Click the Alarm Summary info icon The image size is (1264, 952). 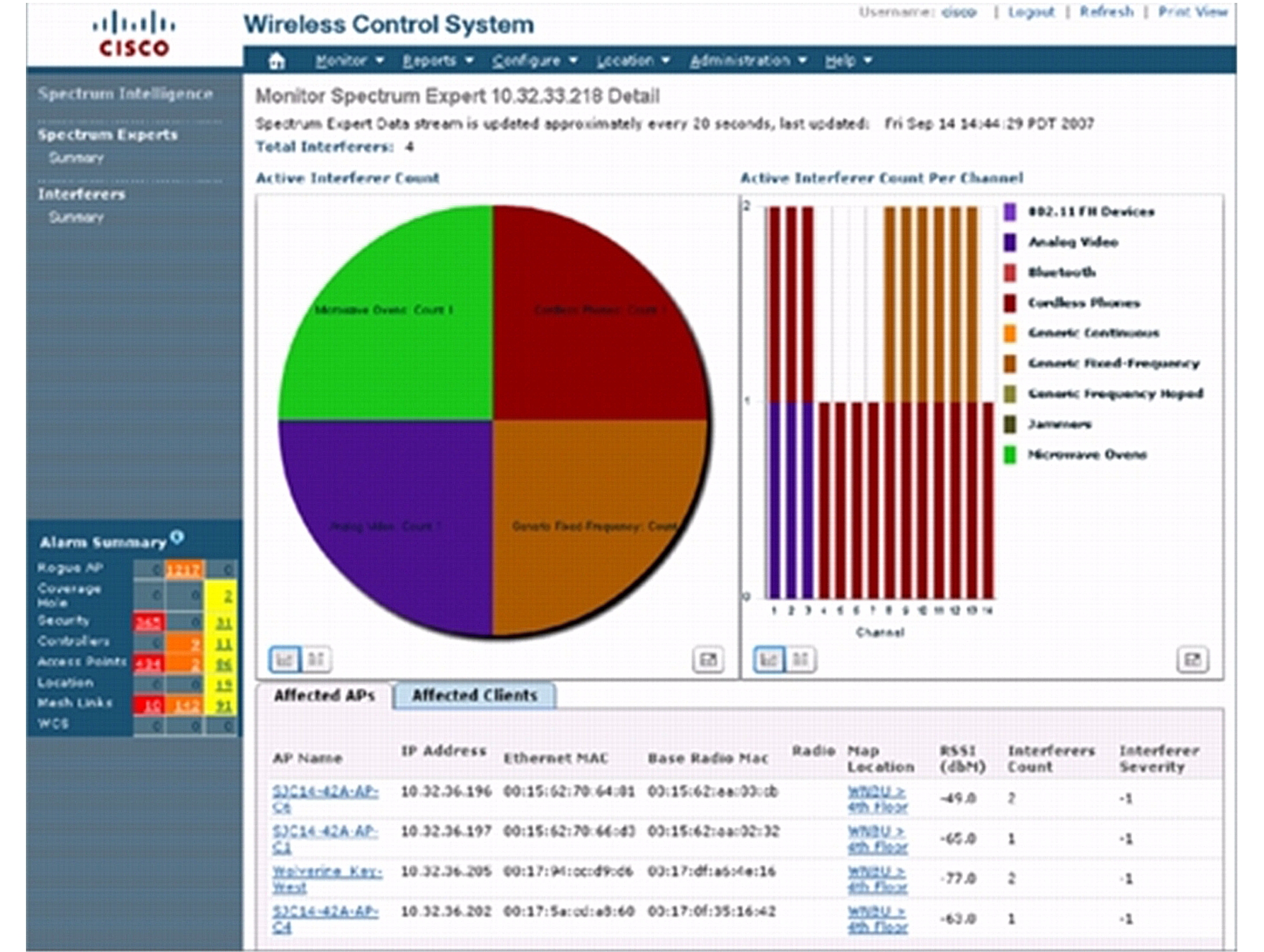click(177, 537)
